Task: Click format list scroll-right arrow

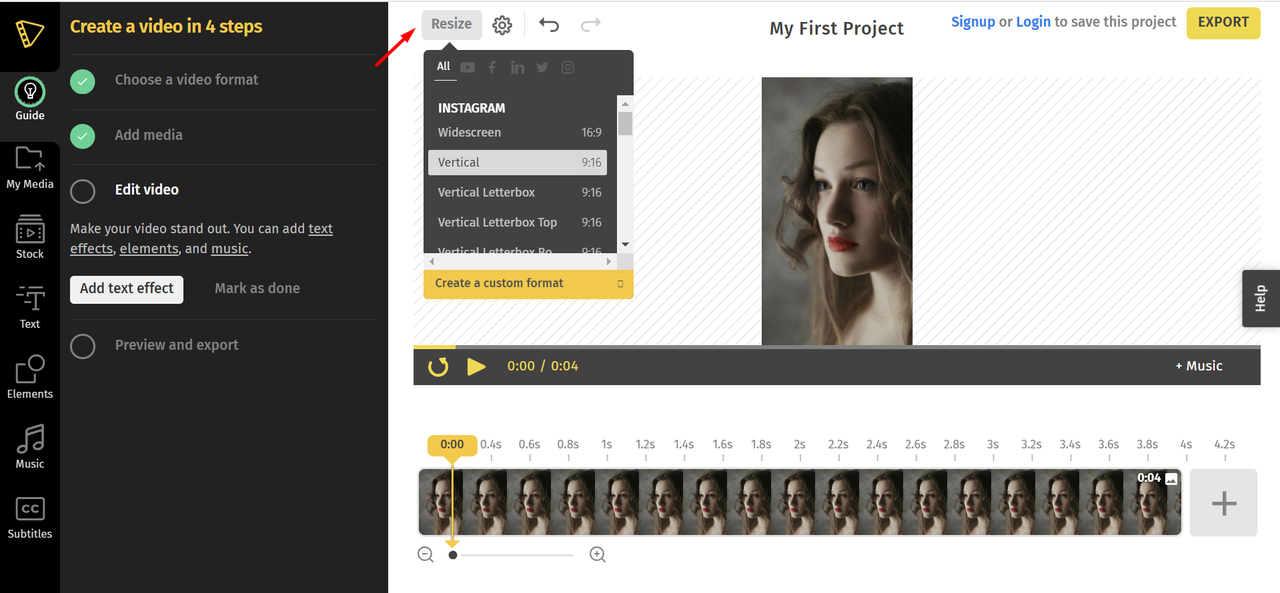Action: pyautogui.click(x=610, y=261)
